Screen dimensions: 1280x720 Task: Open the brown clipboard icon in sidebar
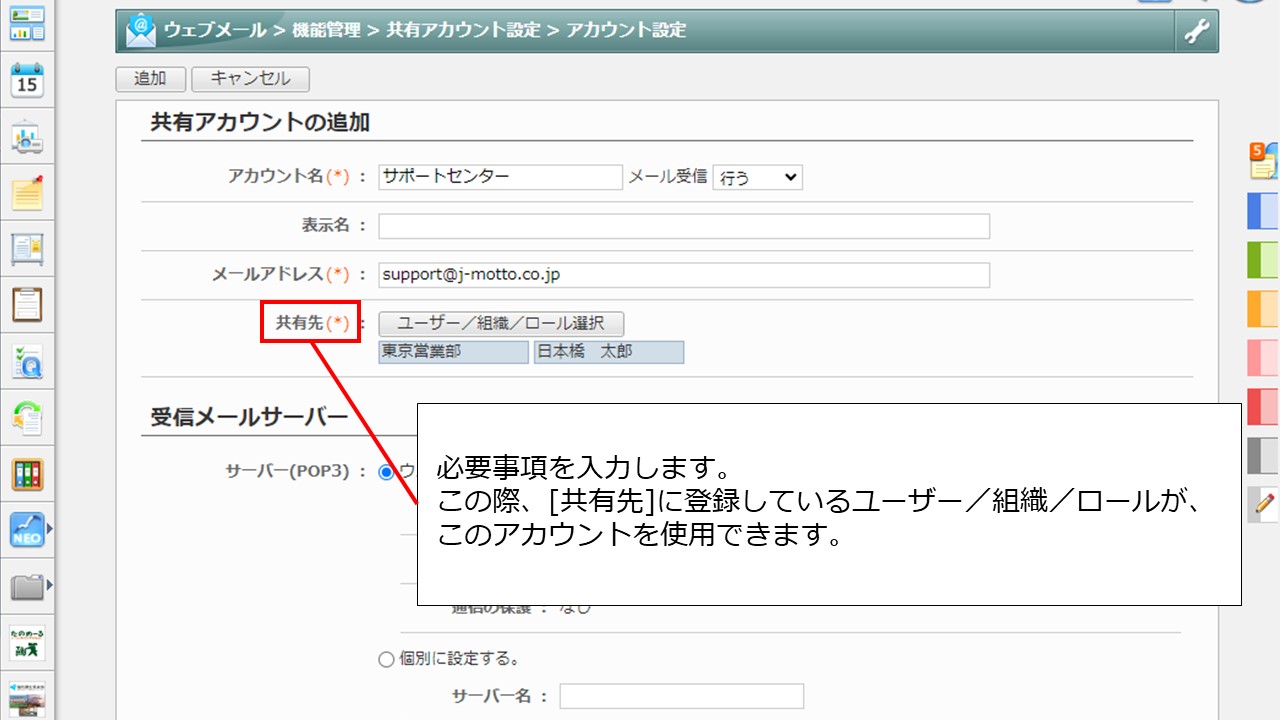point(27,303)
